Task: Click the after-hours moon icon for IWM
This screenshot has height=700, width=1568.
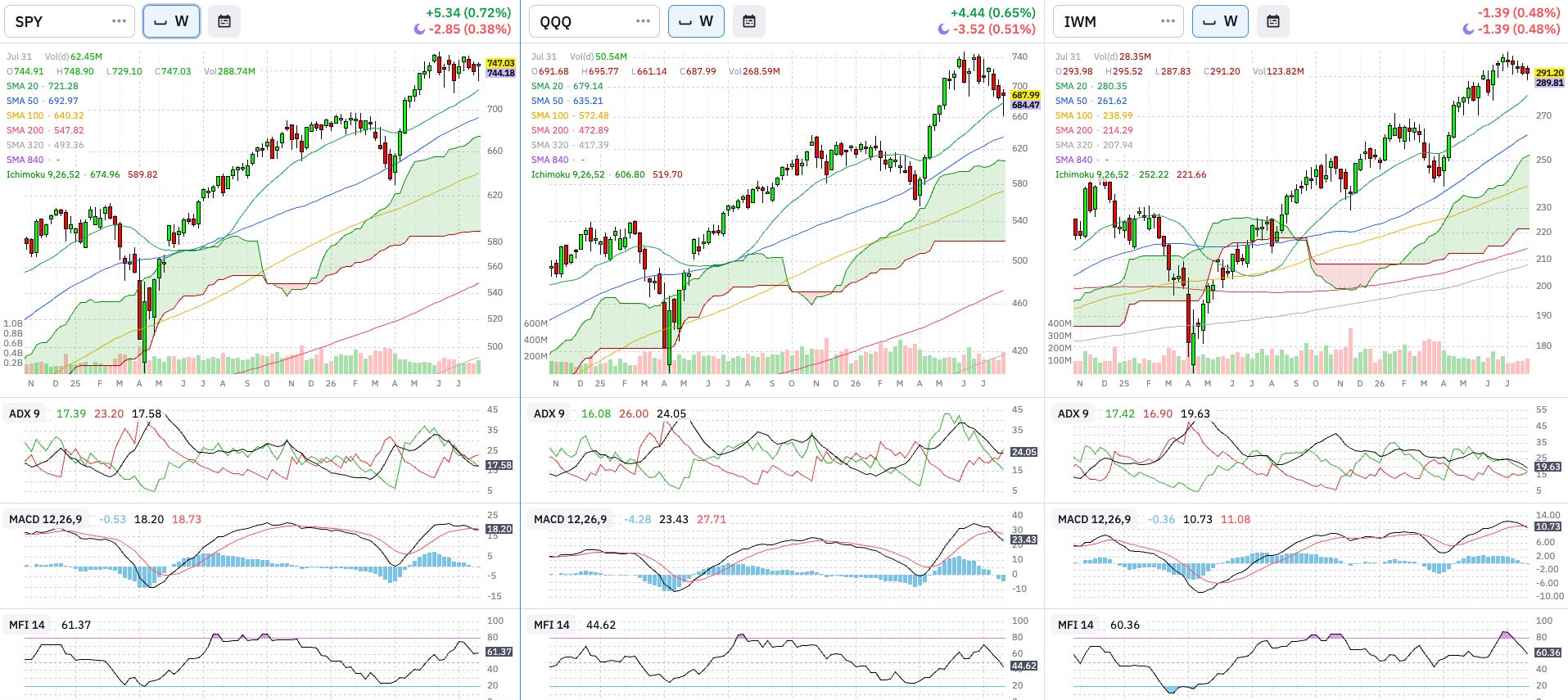Action: point(1468,29)
